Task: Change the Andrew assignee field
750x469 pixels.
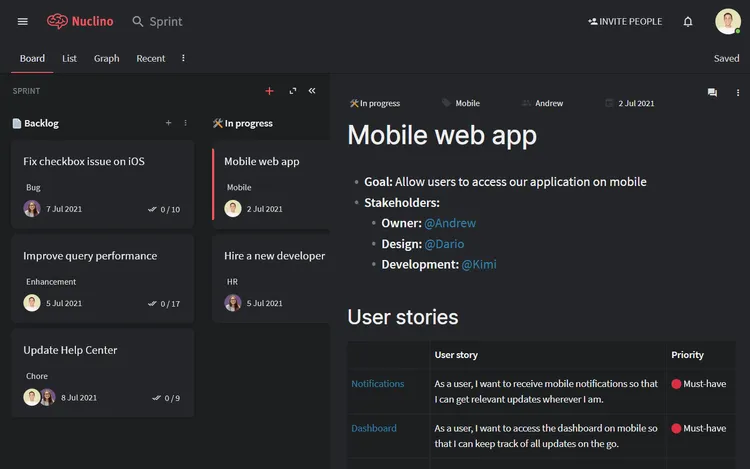Action: 542,103
